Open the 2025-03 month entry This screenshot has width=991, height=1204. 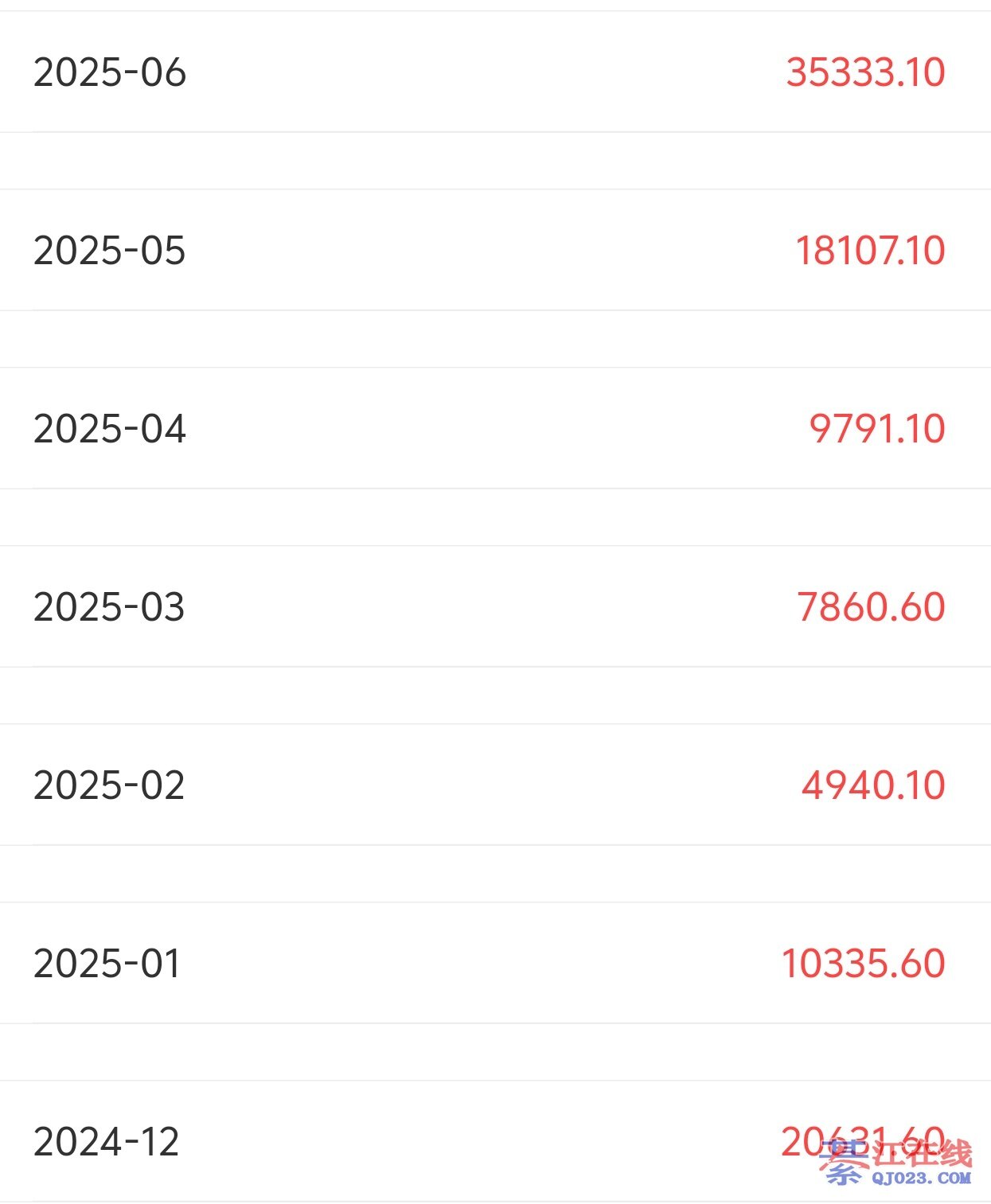click(109, 607)
